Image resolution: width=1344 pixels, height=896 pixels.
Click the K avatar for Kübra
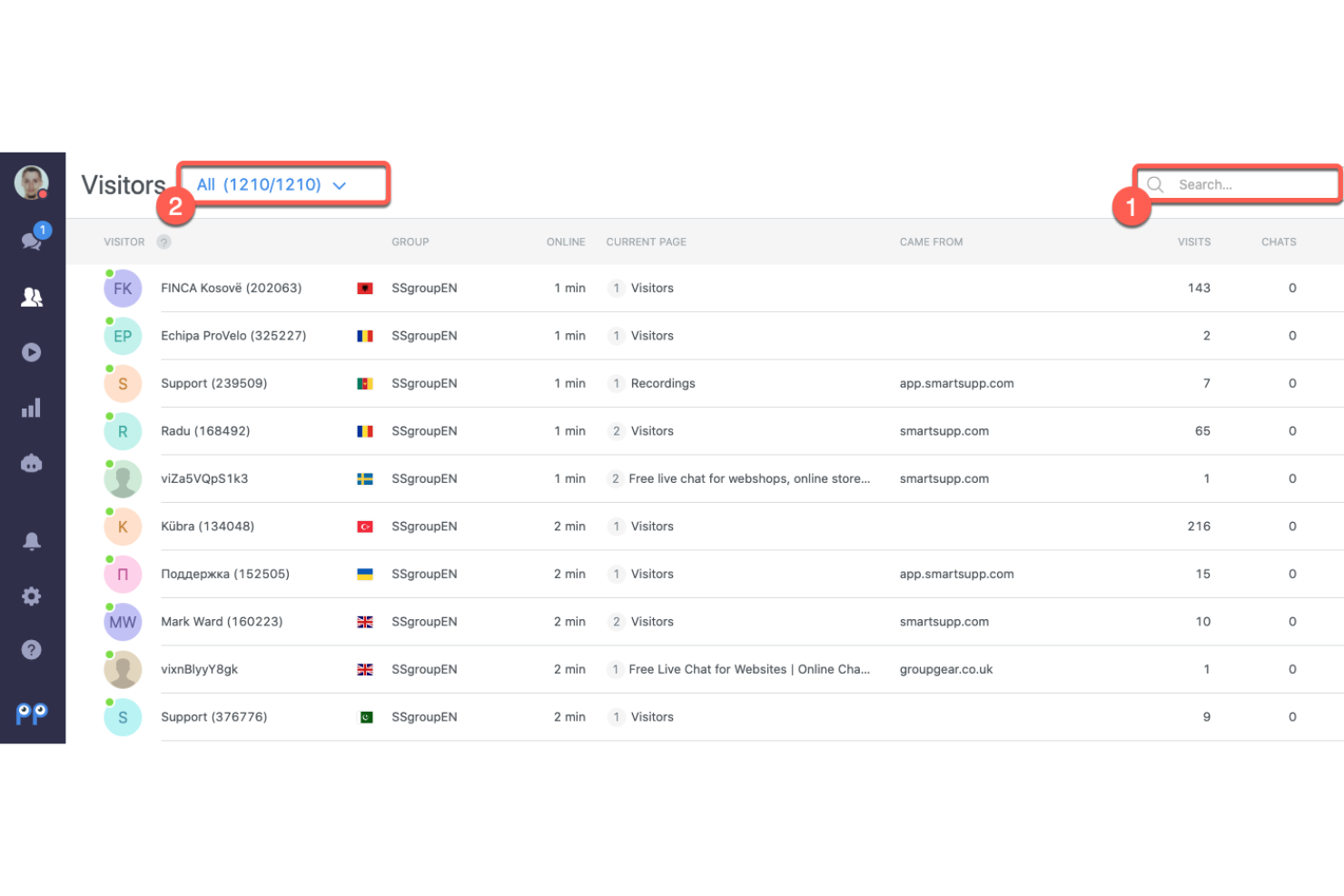(123, 527)
